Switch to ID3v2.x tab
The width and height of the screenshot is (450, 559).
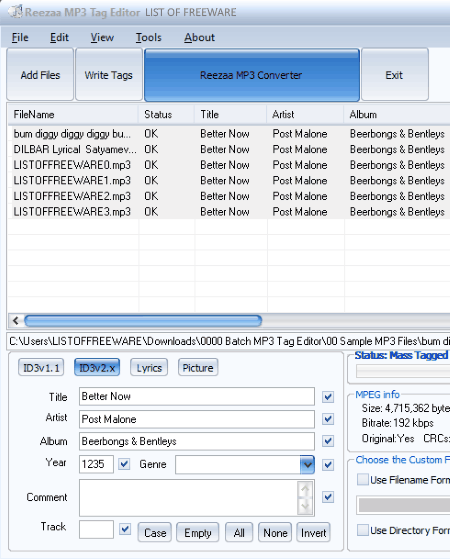tap(97, 368)
